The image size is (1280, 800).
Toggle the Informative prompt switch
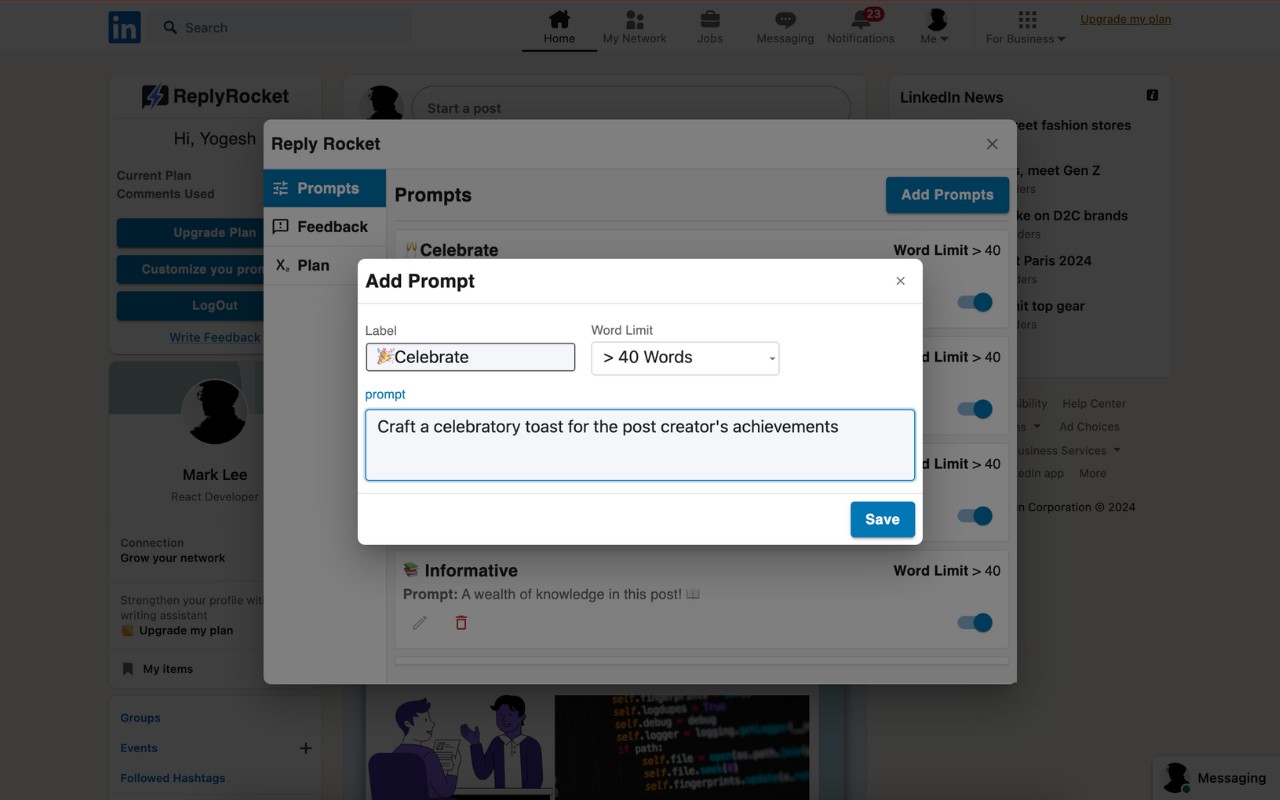pyautogui.click(x=975, y=622)
